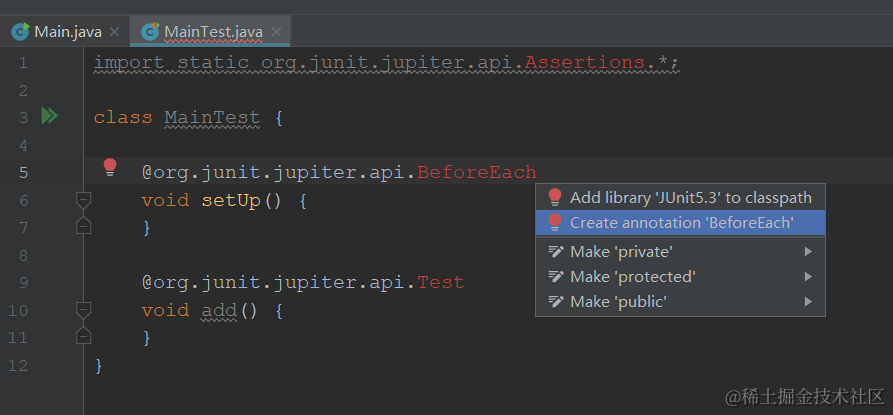Click pencil icon beside Make 'protected'

pyautogui.click(x=556, y=276)
